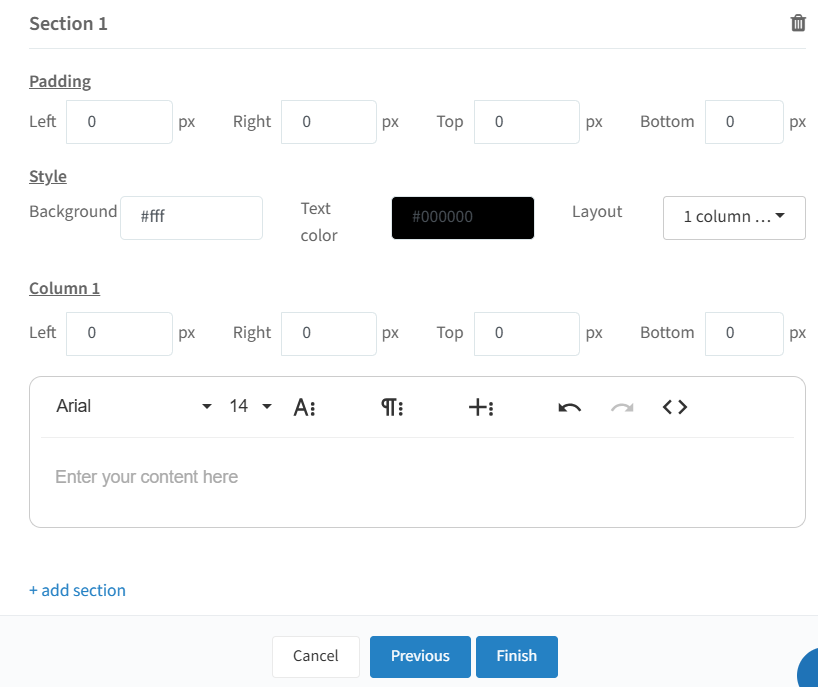Viewport: 818px width, 687px height.
Task: Switch to code view in editor
Action: 675,407
